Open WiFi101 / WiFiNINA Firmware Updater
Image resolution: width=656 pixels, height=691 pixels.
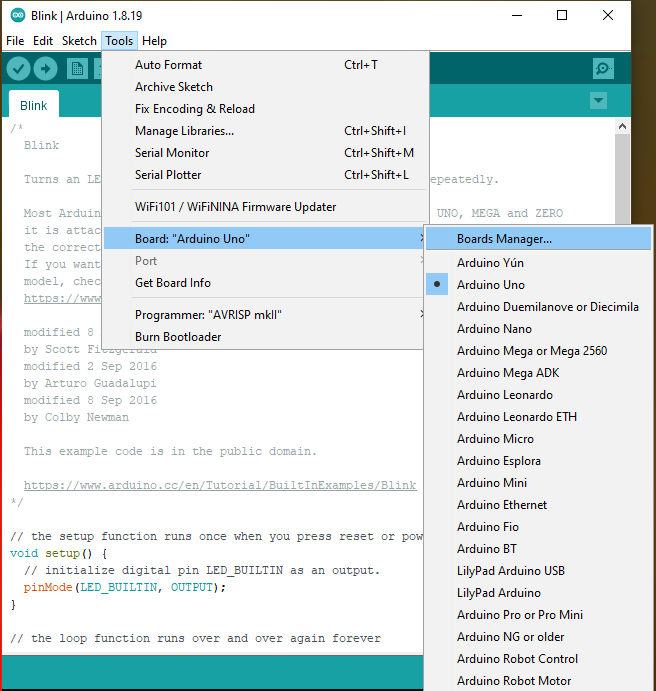click(263, 207)
